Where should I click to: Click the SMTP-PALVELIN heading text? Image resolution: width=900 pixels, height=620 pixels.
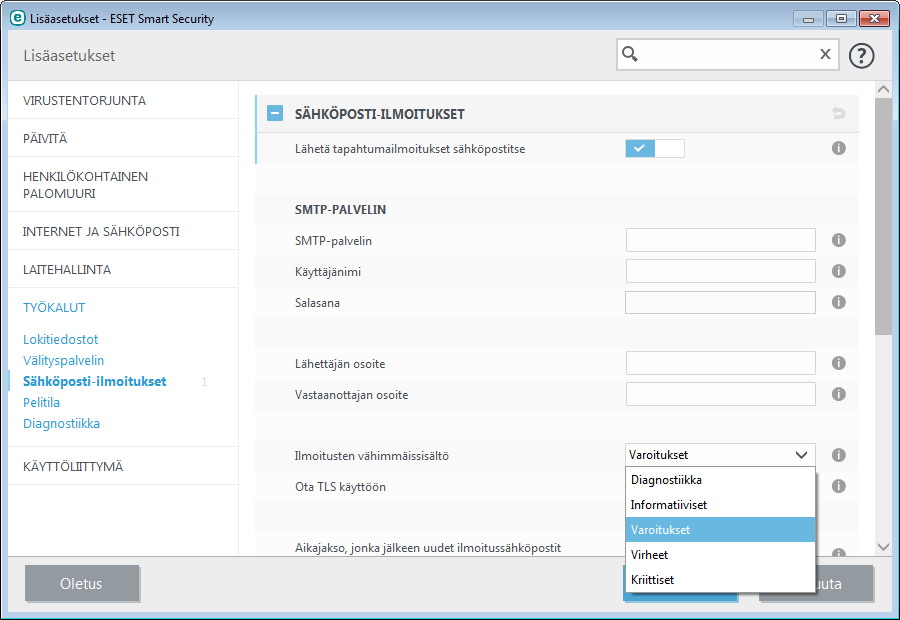point(340,210)
